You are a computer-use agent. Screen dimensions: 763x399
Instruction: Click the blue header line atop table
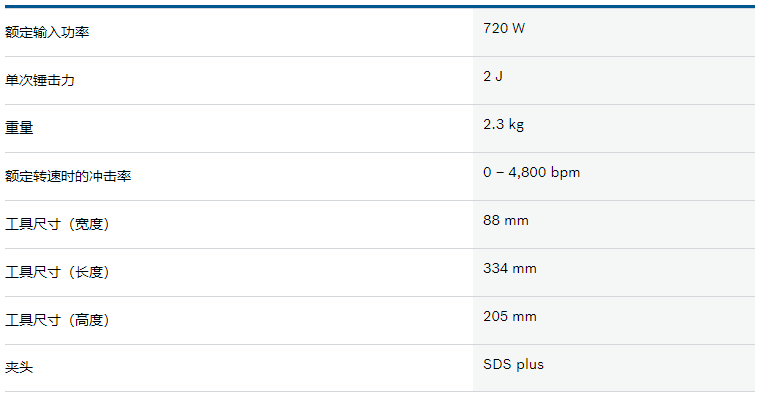coord(380,6)
